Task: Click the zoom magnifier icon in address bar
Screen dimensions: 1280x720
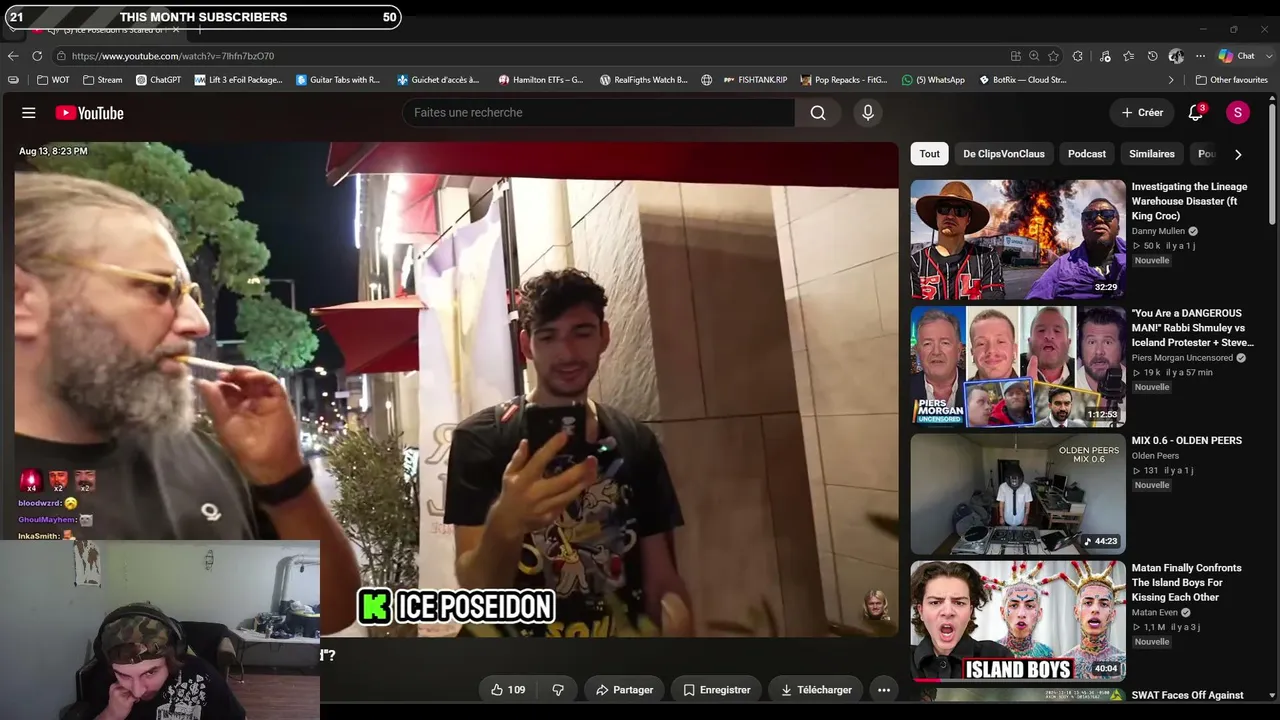Action: click(x=1034, y=56)
